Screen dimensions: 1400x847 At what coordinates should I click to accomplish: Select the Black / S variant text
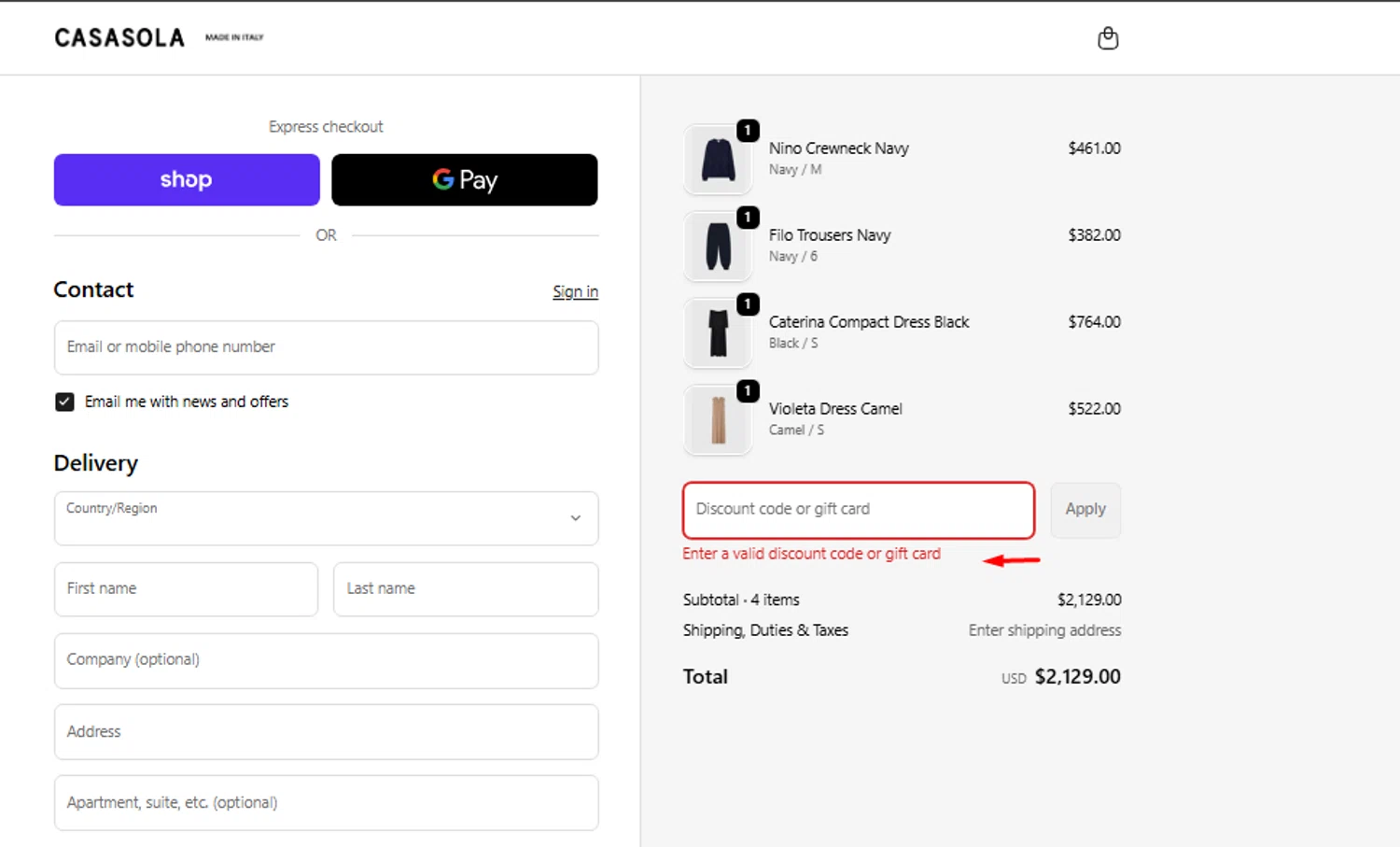[x=793, y=344]
